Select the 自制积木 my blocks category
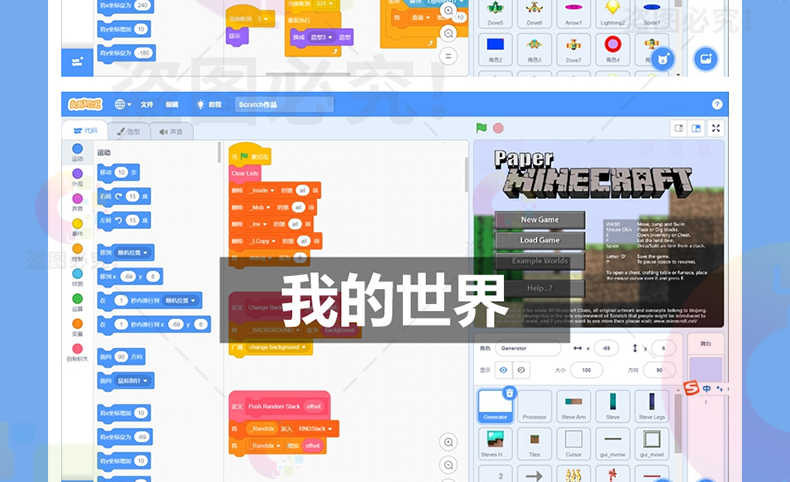The width and height of the screenshot is (790, 482). pyautogui.click(x=77, y=353)
